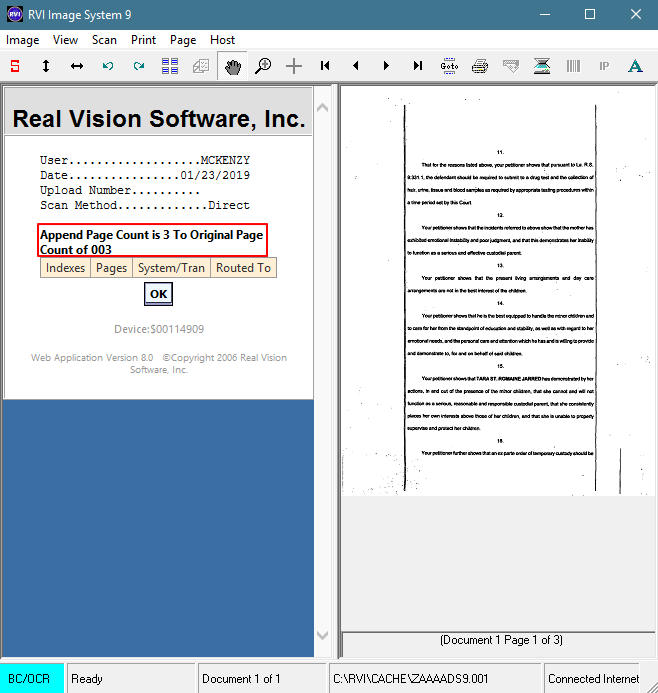
Task: Rotate image clockwise
Action: click(139, 66)
